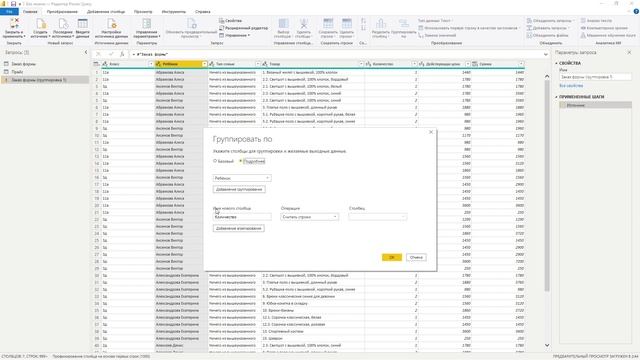This screenshot has width=640, height=360.
Task: Click the Cancel (Отмена) button
Action: [416, 257]
